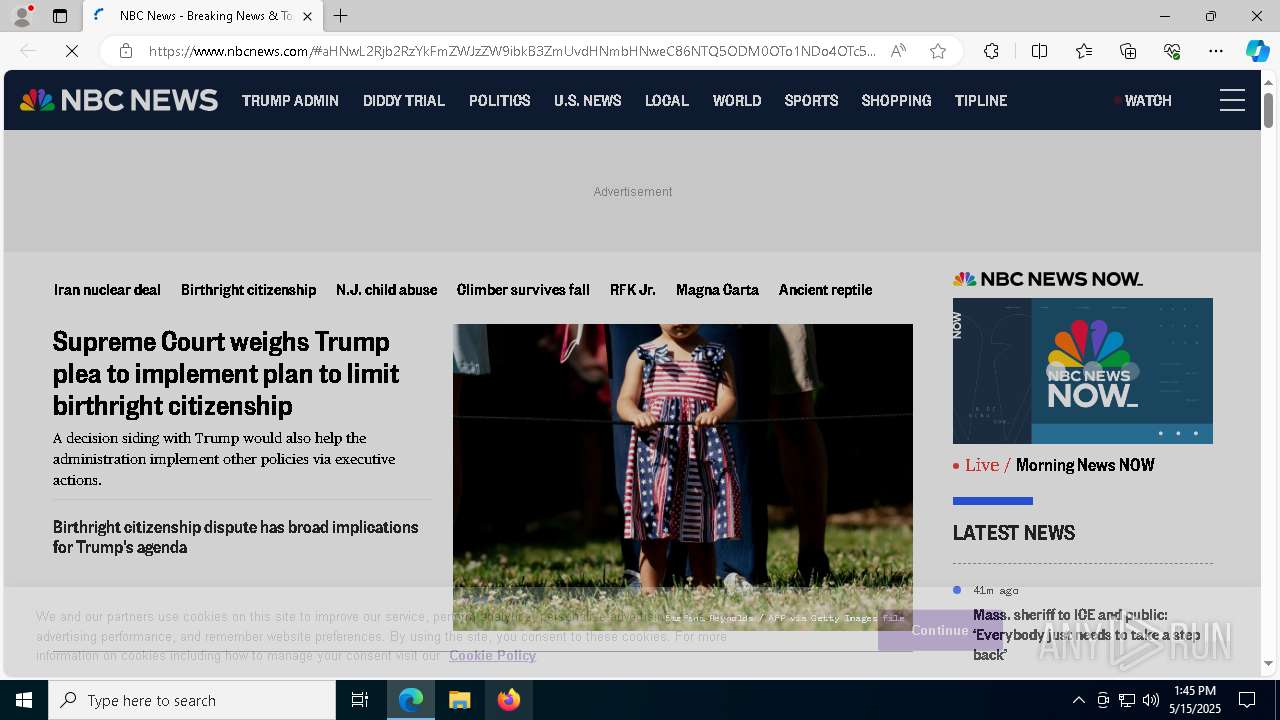
Task: Stop loading the page
Action: [72, 51]
